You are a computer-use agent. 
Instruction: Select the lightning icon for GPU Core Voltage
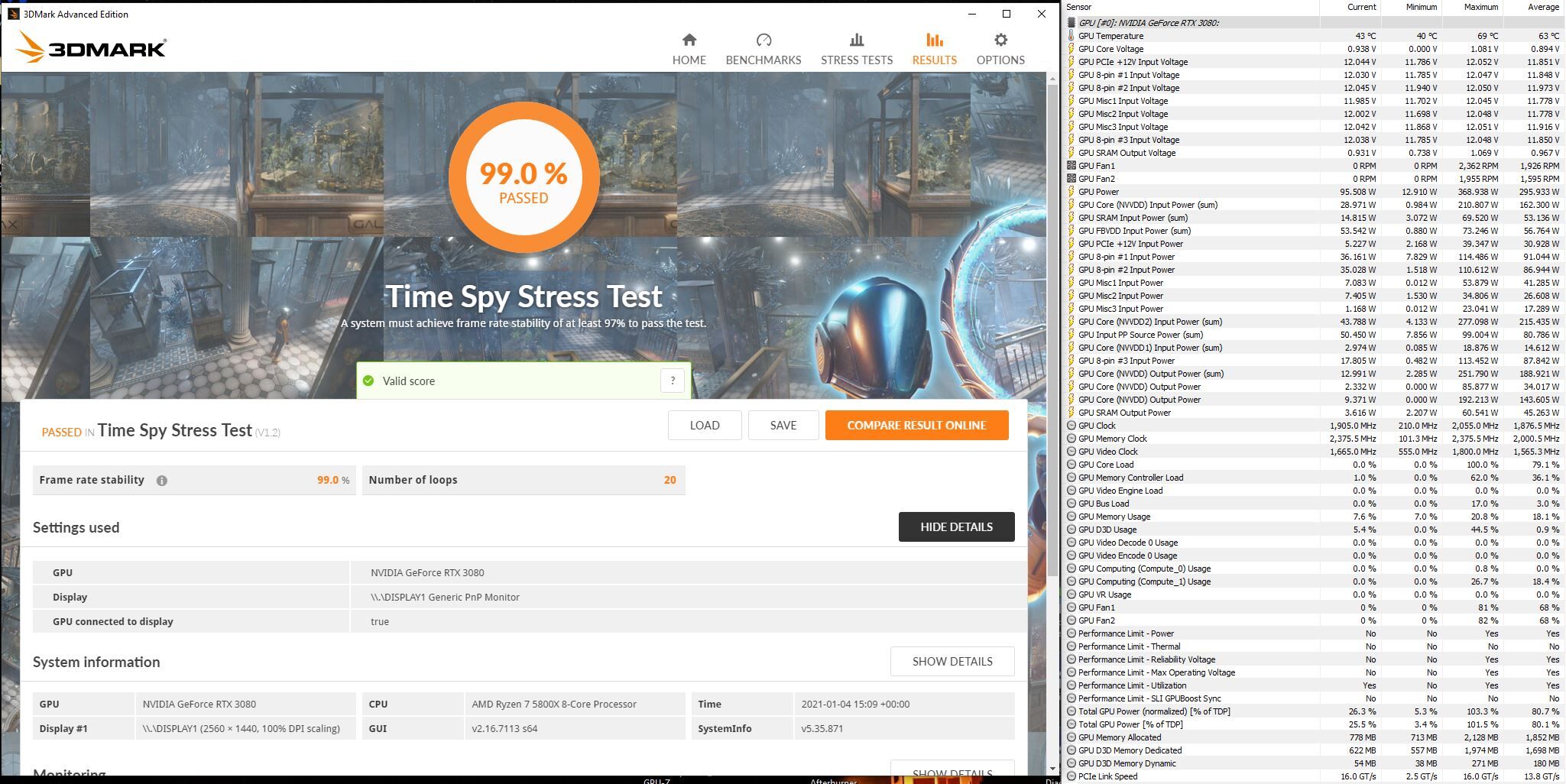[1072, 49]
